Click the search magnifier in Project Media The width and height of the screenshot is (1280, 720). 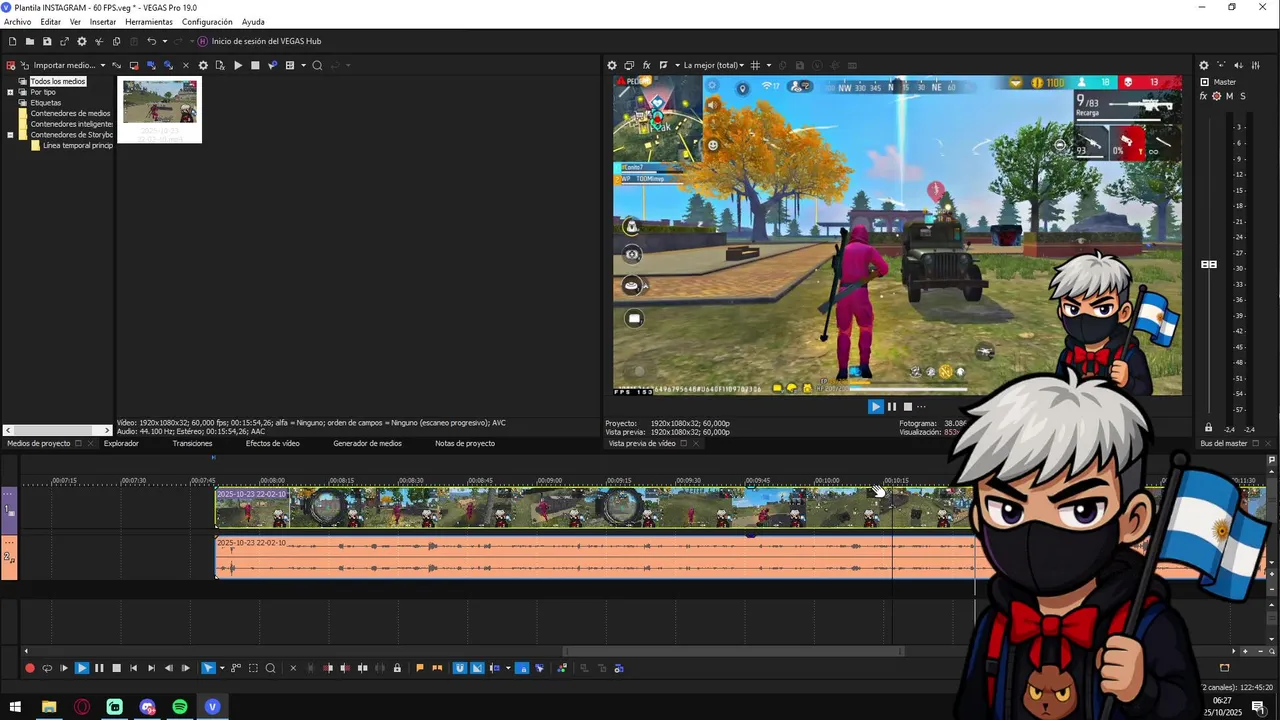click(317, 65)
